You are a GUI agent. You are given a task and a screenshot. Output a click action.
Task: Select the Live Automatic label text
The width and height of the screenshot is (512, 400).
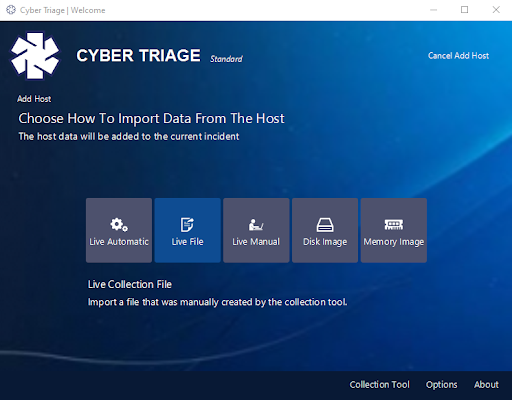point(119,242)
